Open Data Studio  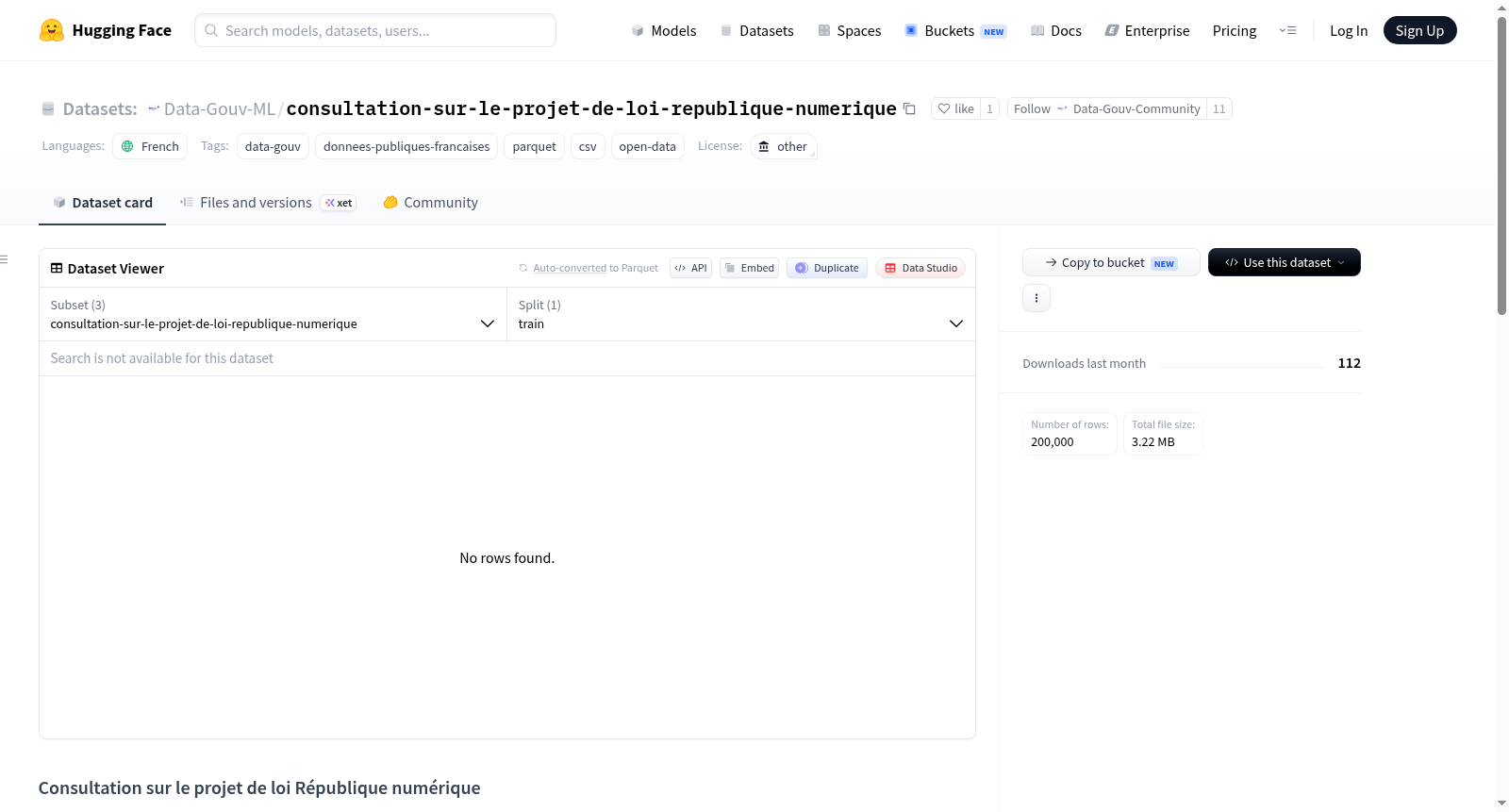pos(920,268)
